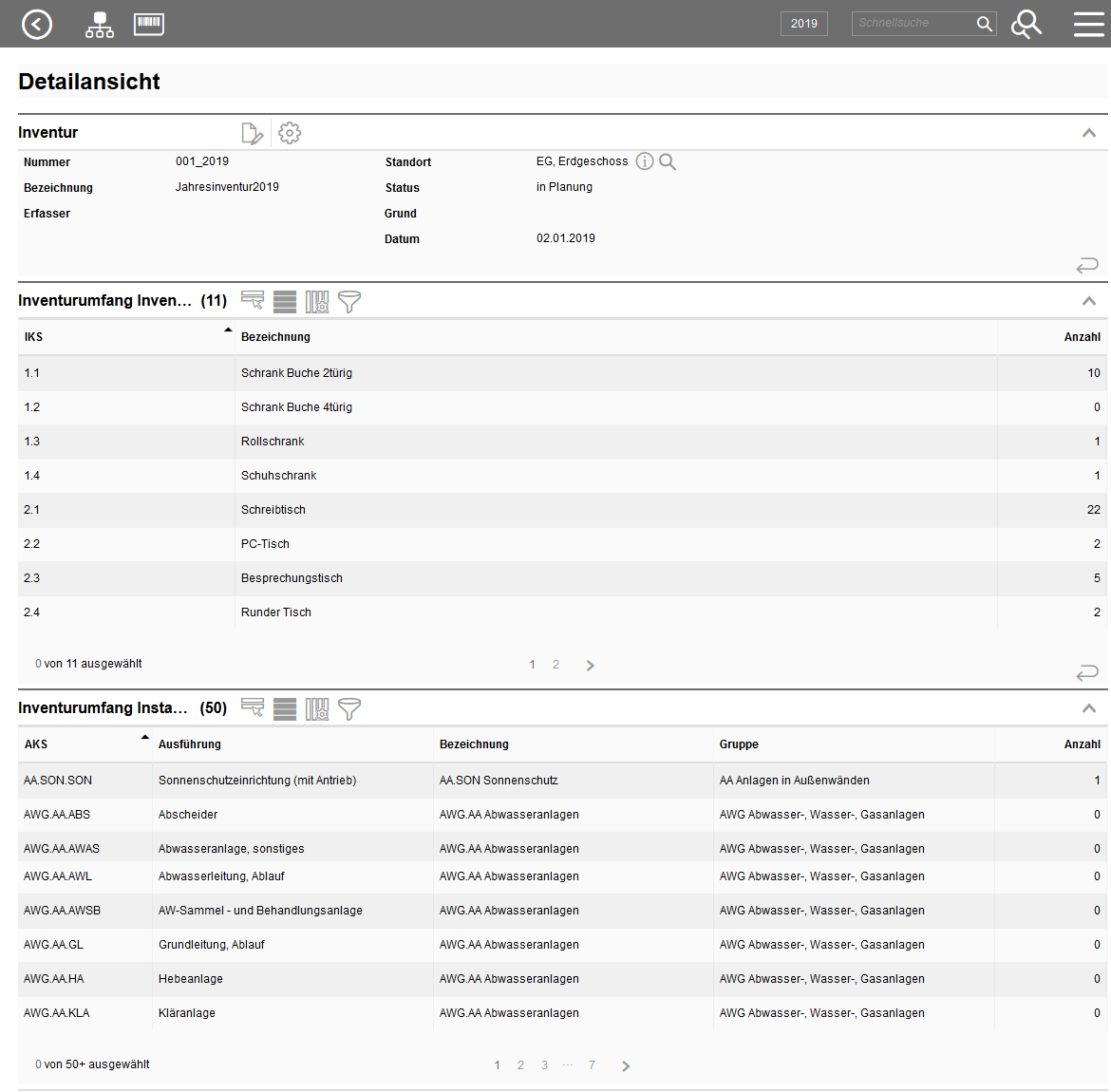
Task: Go to page 7 of installation list
Action: [592, 1065]
